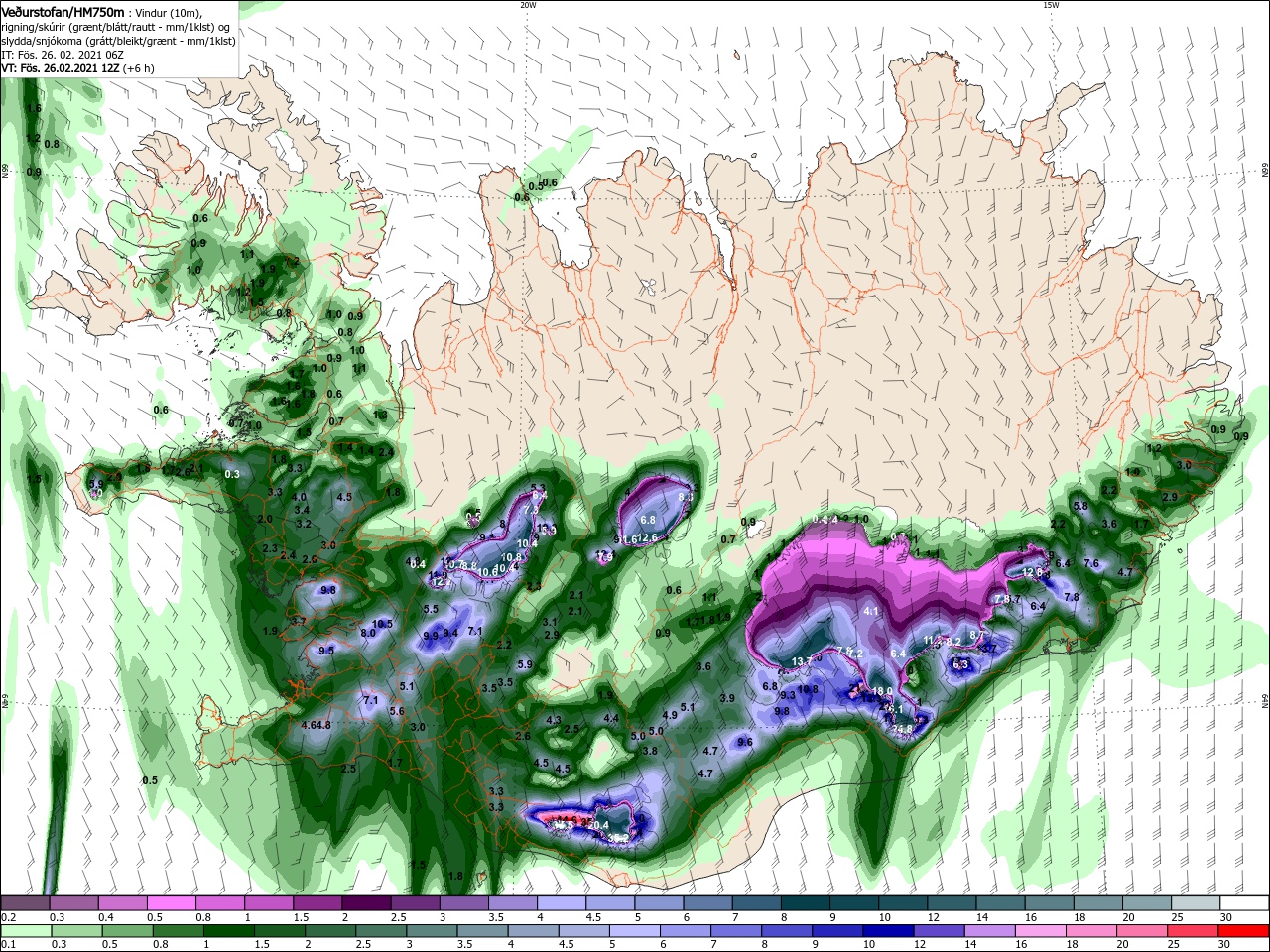Click the snow legend swatch starting at 4
Viewport: 1270px width, 952px height.
562,903
